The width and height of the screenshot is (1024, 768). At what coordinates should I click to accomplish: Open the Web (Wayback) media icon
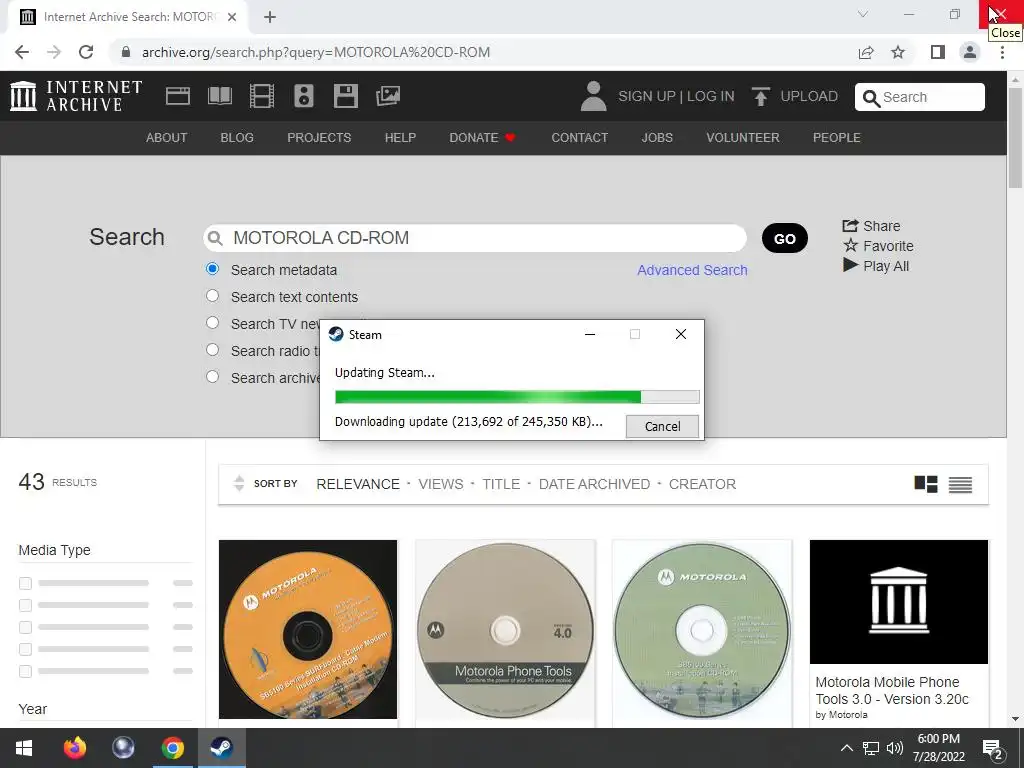(178, 96)
